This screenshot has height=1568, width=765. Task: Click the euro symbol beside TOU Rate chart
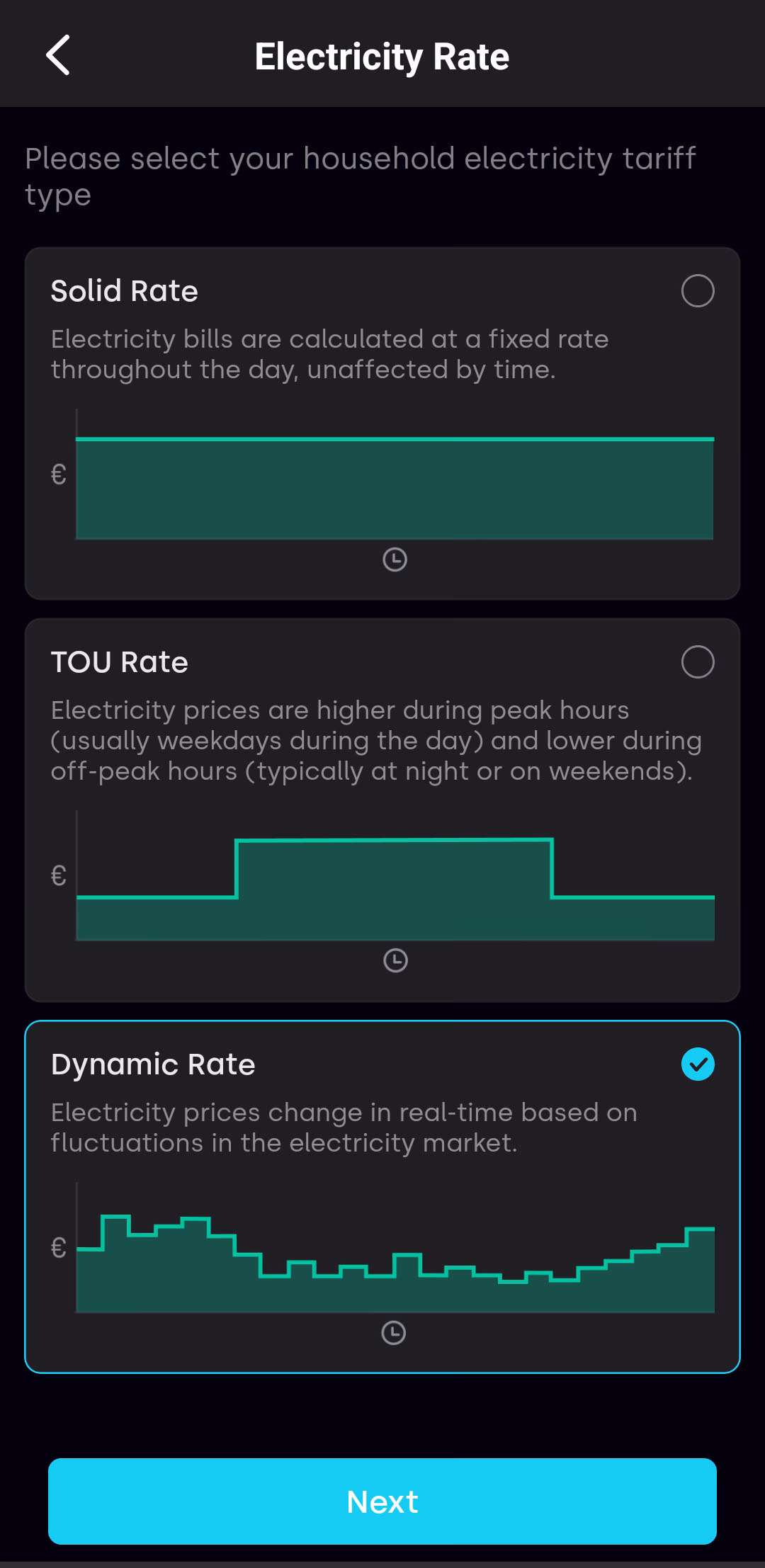59,876
